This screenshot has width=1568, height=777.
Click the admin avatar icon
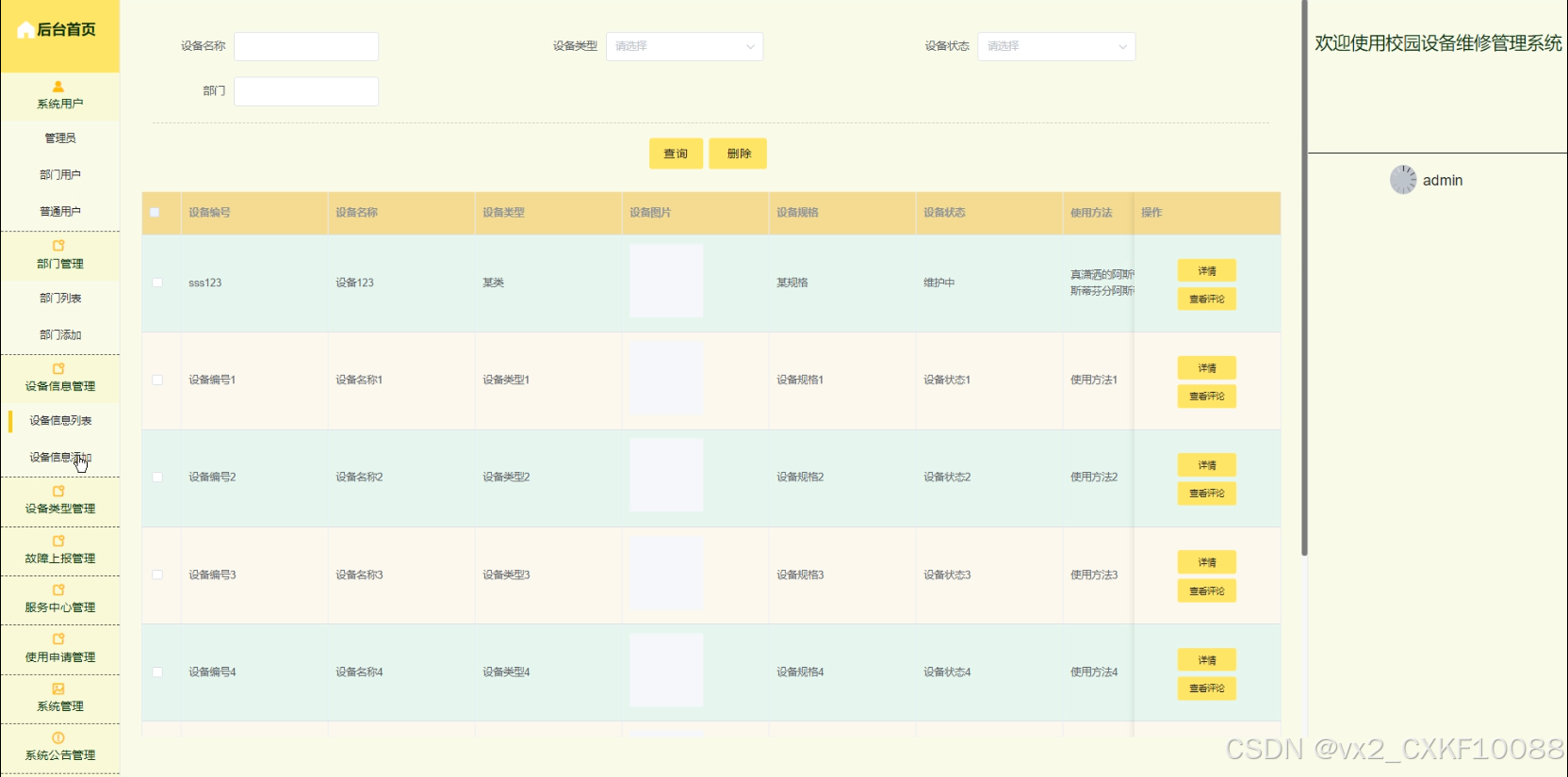(x=1403, y=180)
